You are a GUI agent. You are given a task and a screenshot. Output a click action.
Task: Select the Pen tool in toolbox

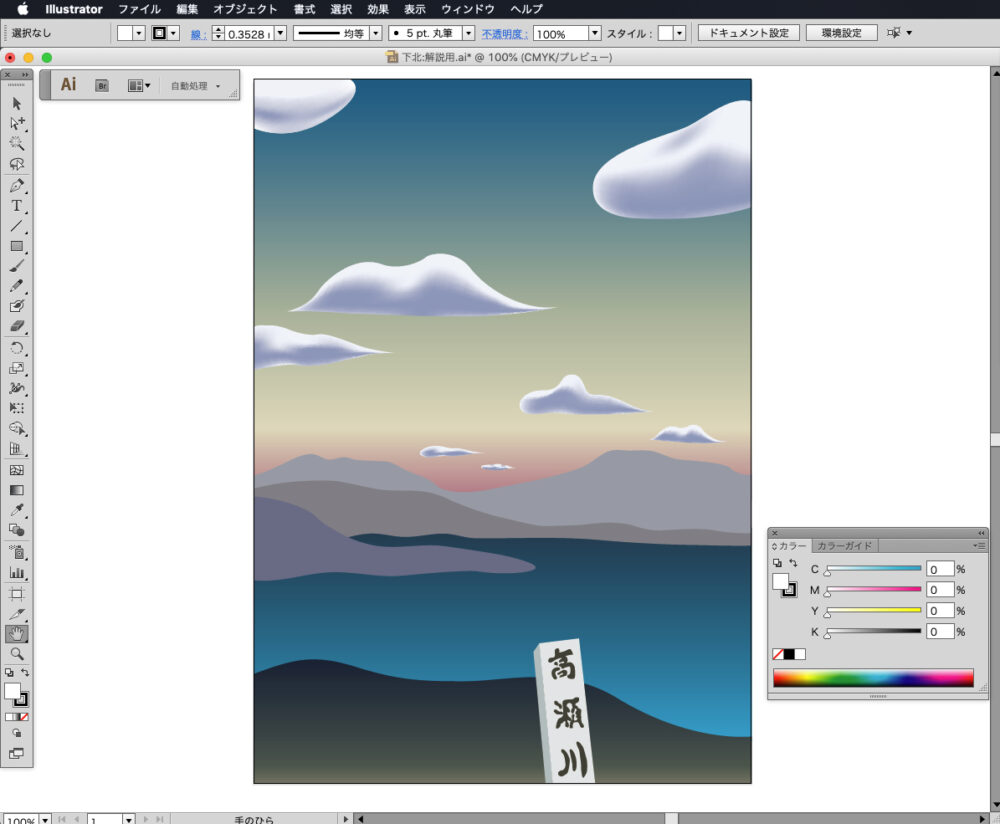(17, 185)
